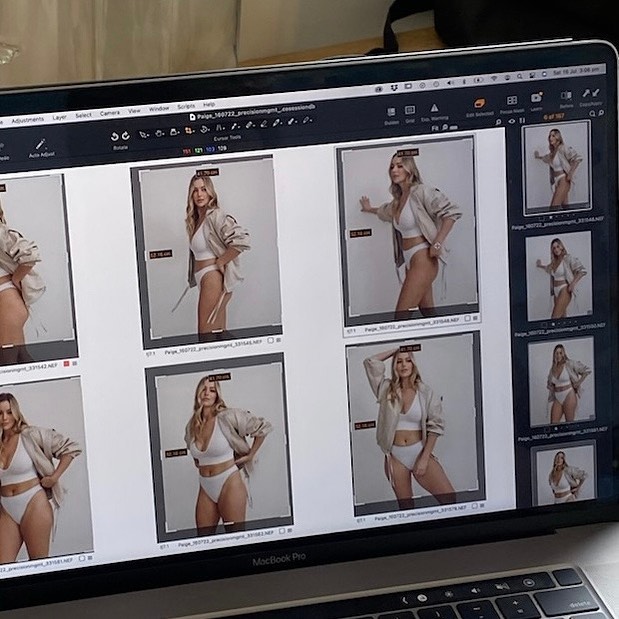Screen dimensions: 619x619
Task: Click the Exposure Warning triangle icon
Action: tap(434, 108)
